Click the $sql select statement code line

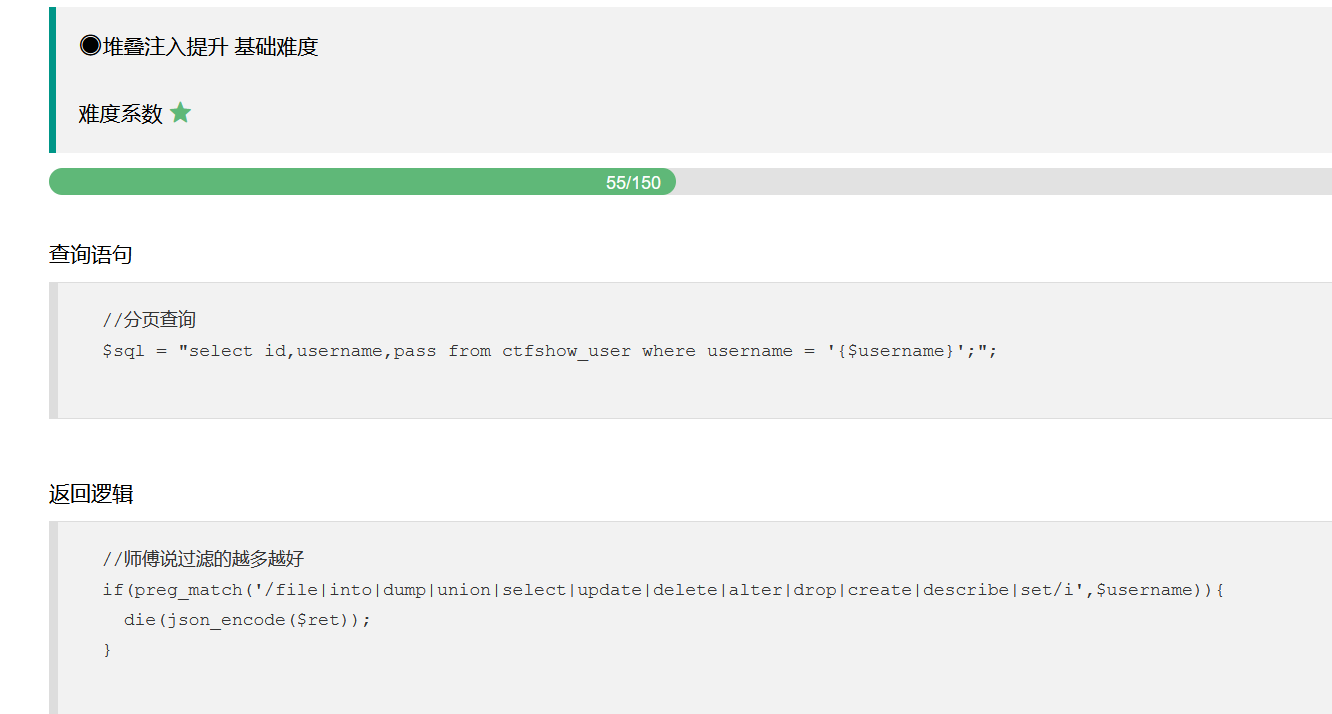550,351
